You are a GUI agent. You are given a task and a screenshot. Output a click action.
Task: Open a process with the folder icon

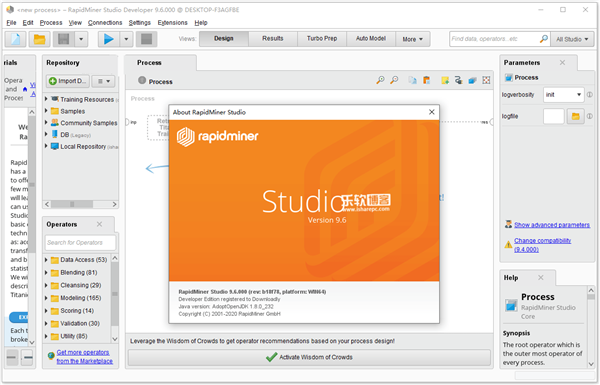[39, 39]
